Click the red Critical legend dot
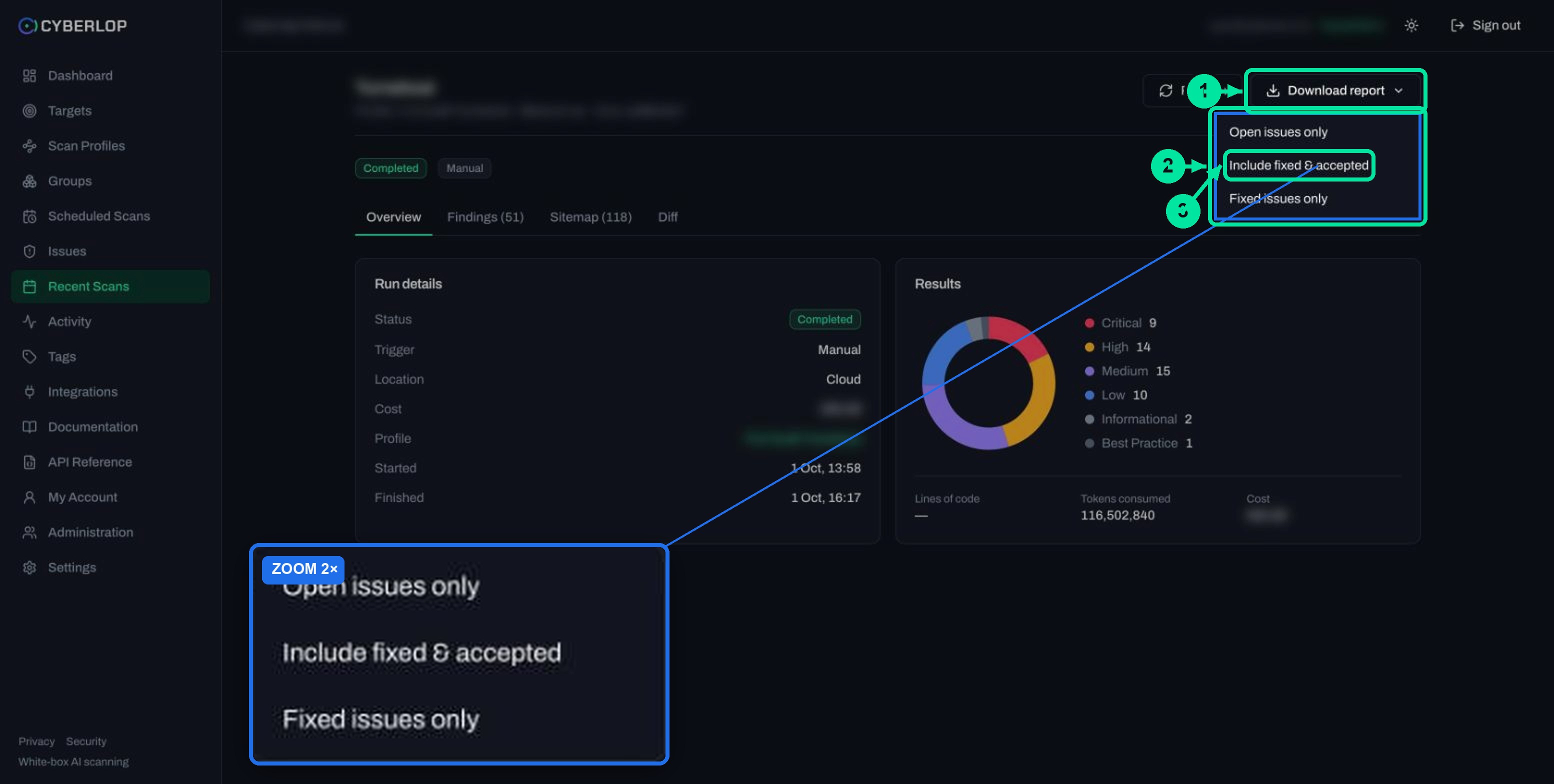This screenshot has width=1554, height=784. [x=1089, y=323]
